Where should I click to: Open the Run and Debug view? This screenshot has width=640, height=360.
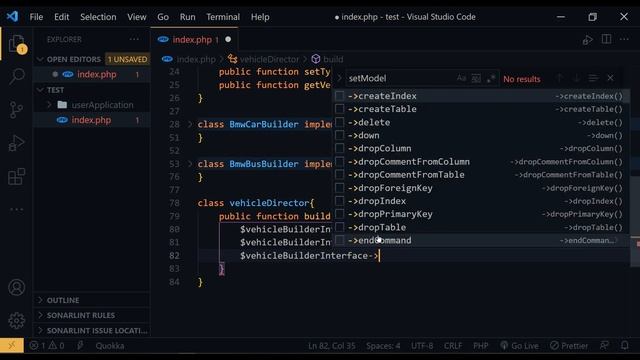(x=17, y=143)
